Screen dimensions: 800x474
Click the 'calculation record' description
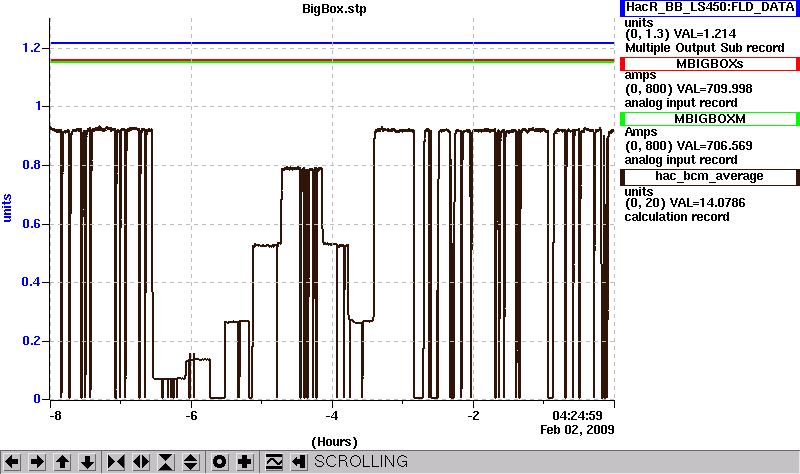[x=677, y=217]
